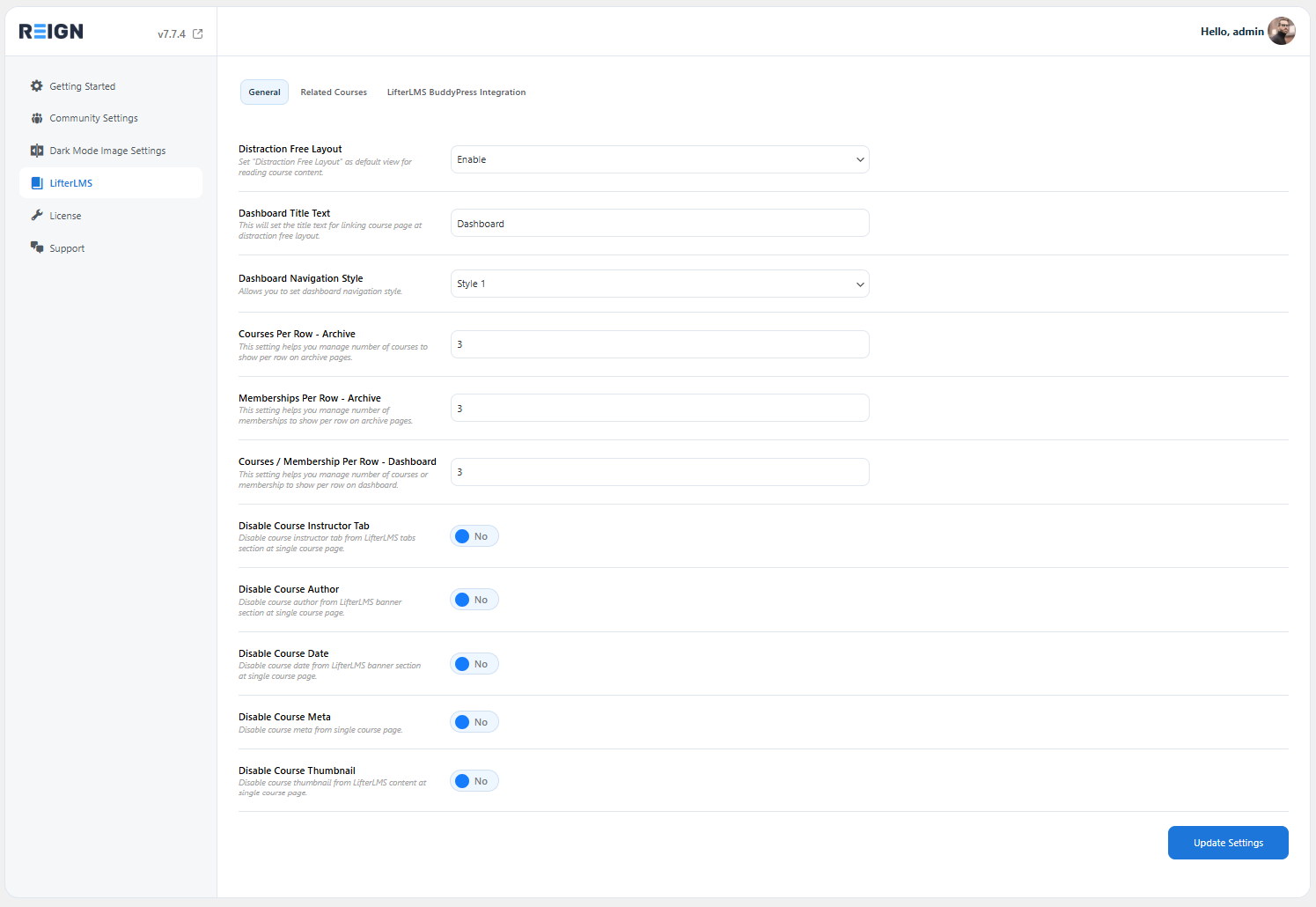The height and width of the screenshot is (907, 1316).
Task: Click the external link icon beside v7.7.4
Action: pos(197,33)
